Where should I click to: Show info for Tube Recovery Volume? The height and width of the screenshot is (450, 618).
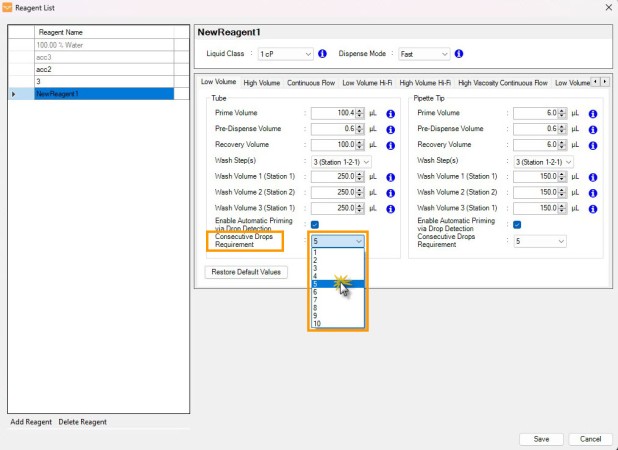coord(390,145)
